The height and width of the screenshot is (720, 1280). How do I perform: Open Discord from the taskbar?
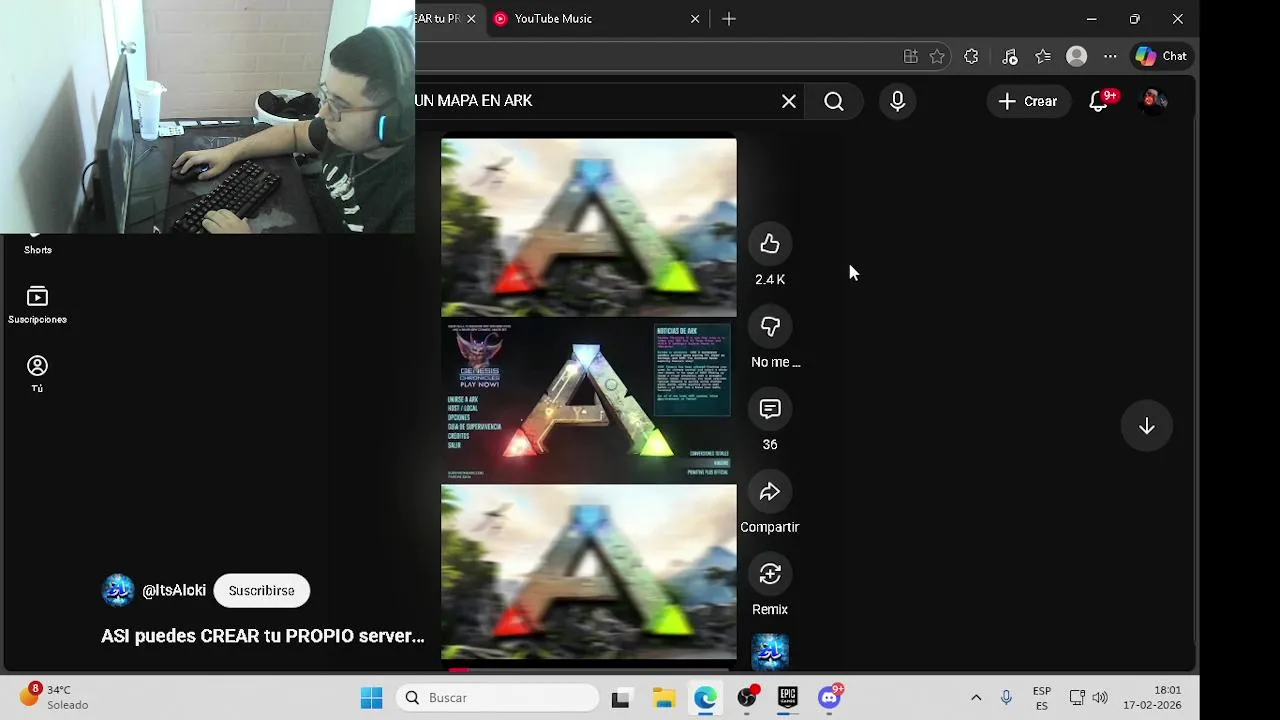tap(830, 697)
